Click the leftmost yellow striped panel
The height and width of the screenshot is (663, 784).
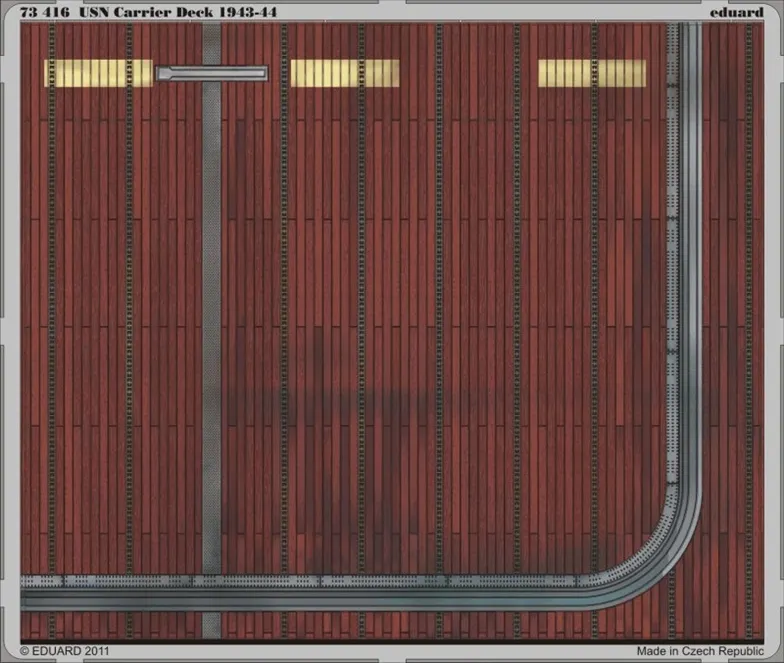98,73
